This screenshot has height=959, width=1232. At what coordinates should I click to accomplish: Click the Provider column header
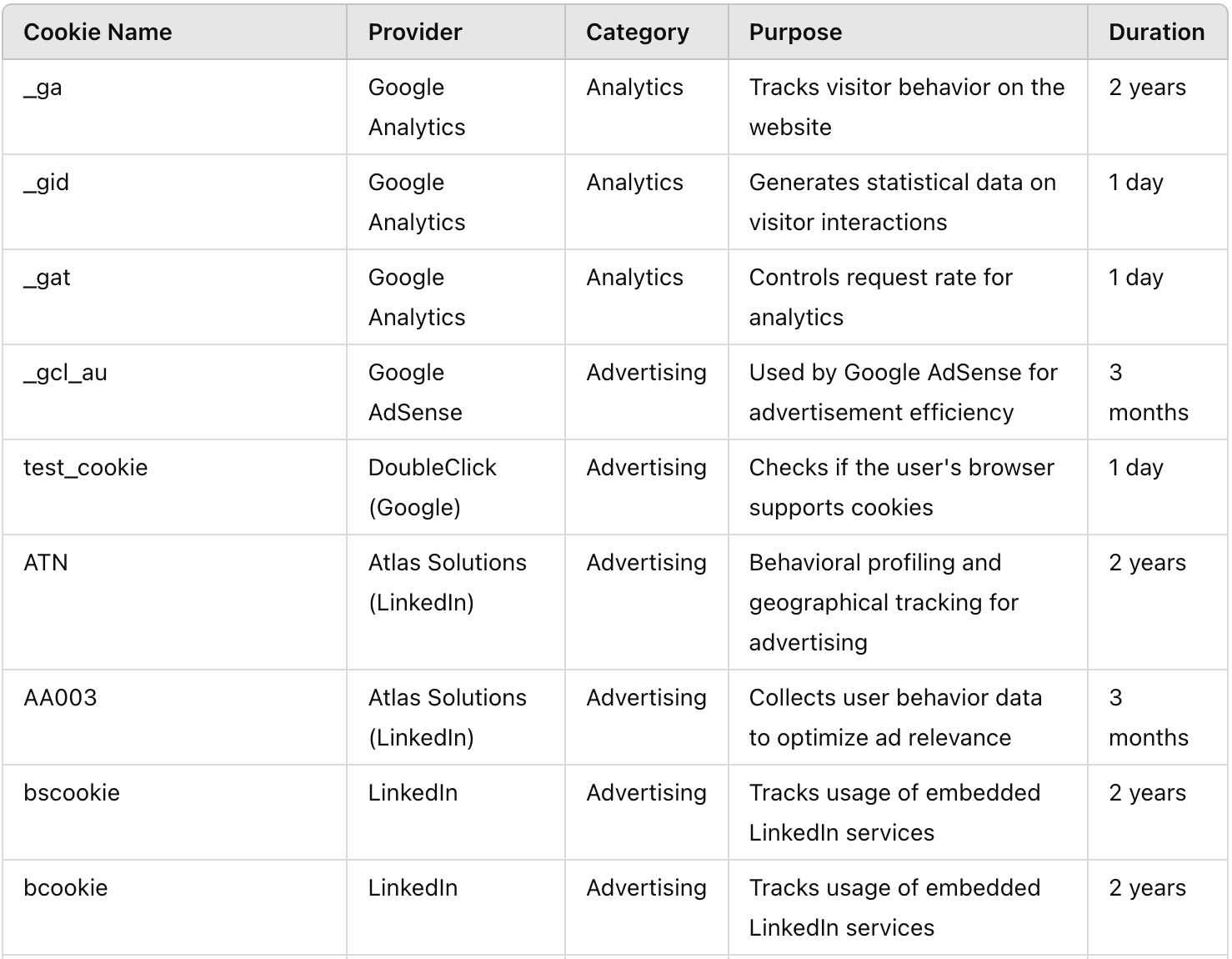tap(415, 33)
